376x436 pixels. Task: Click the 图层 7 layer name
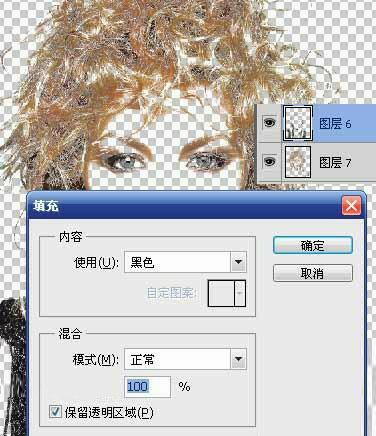coord(335,163)
